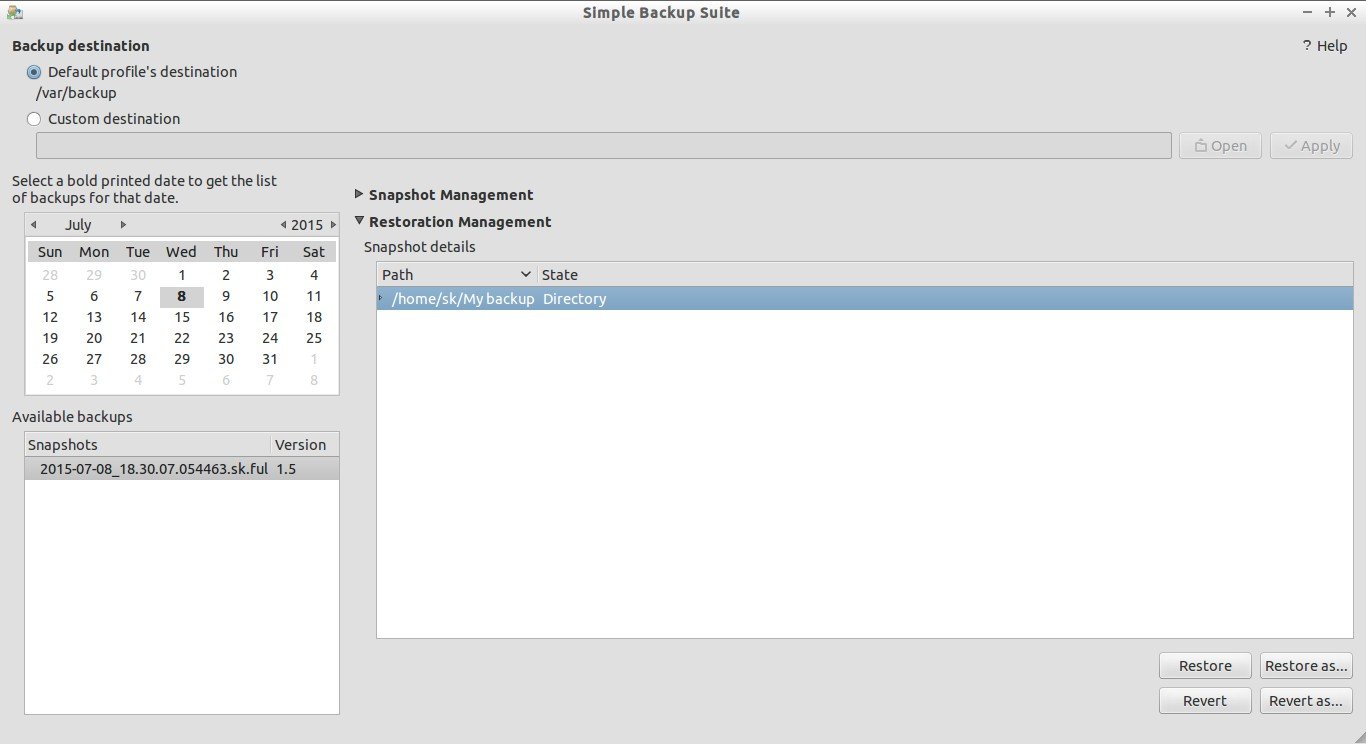Click the Directory state cell

[x=575, y=299]
